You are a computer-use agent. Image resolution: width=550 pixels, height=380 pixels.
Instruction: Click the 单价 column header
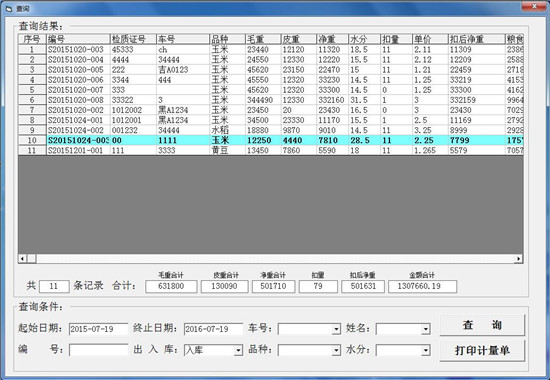(x=430, y=39)
